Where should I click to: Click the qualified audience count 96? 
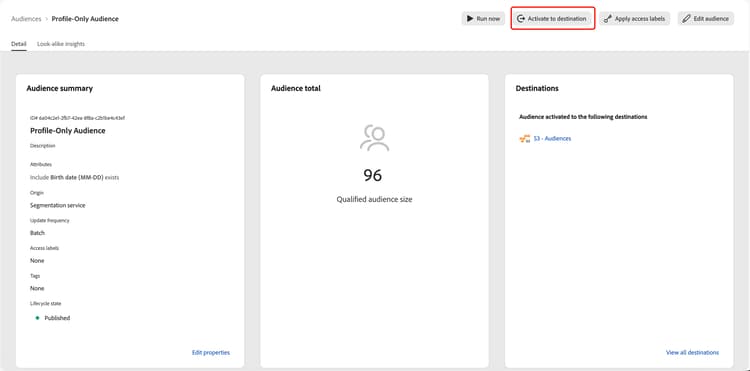click(x=373, y=175)
